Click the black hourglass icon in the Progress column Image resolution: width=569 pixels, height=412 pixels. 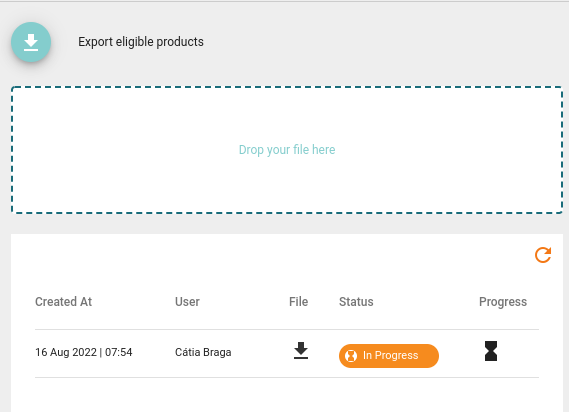click(x=491, y=351)
